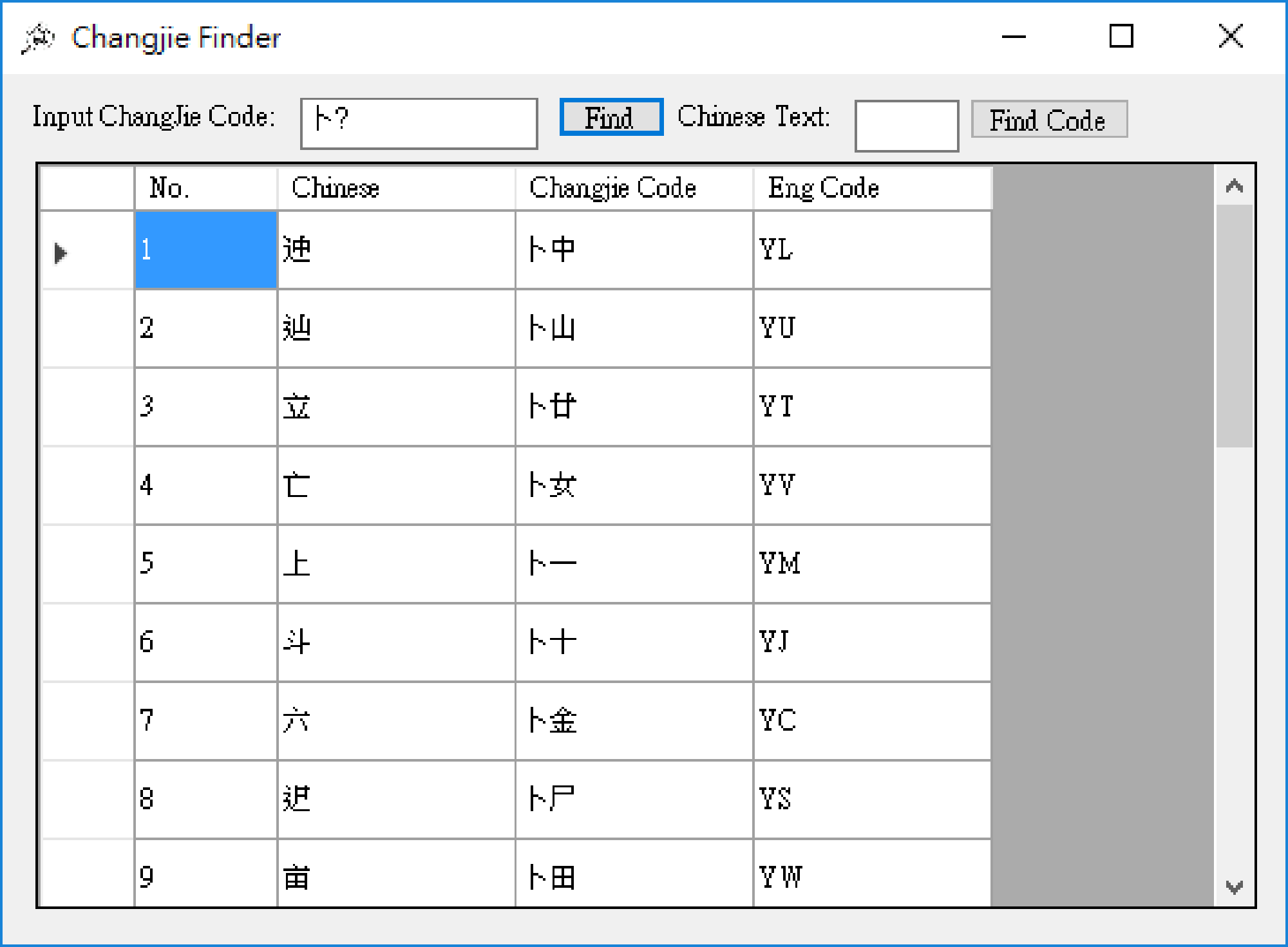Viewport: 1288px width, 947px height.
Task: Sort by the No. column header
Action: pos(205,188)
